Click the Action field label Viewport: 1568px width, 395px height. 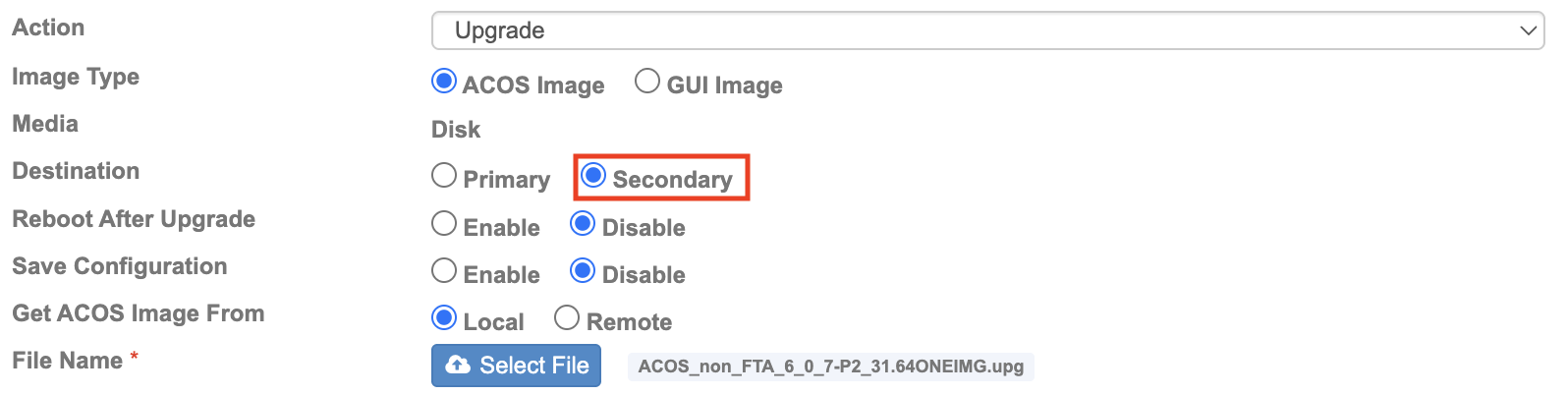click(x=48, y=28)
